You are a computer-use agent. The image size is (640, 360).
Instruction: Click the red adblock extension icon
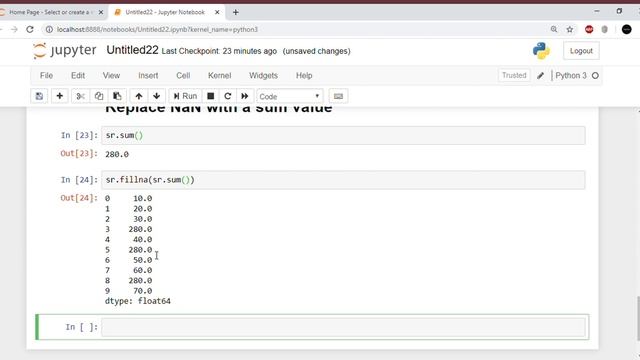(589, 29)
